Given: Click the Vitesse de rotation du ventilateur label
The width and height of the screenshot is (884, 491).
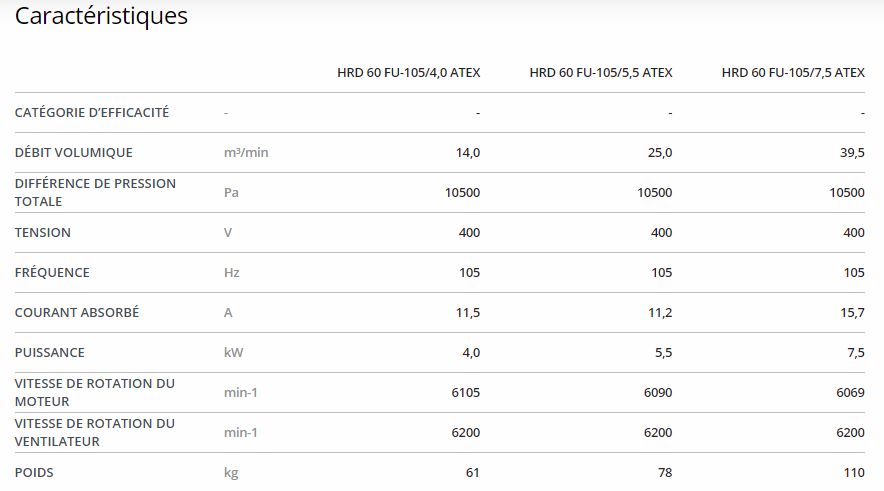Looking at the screenshot, I should point(94,432).
